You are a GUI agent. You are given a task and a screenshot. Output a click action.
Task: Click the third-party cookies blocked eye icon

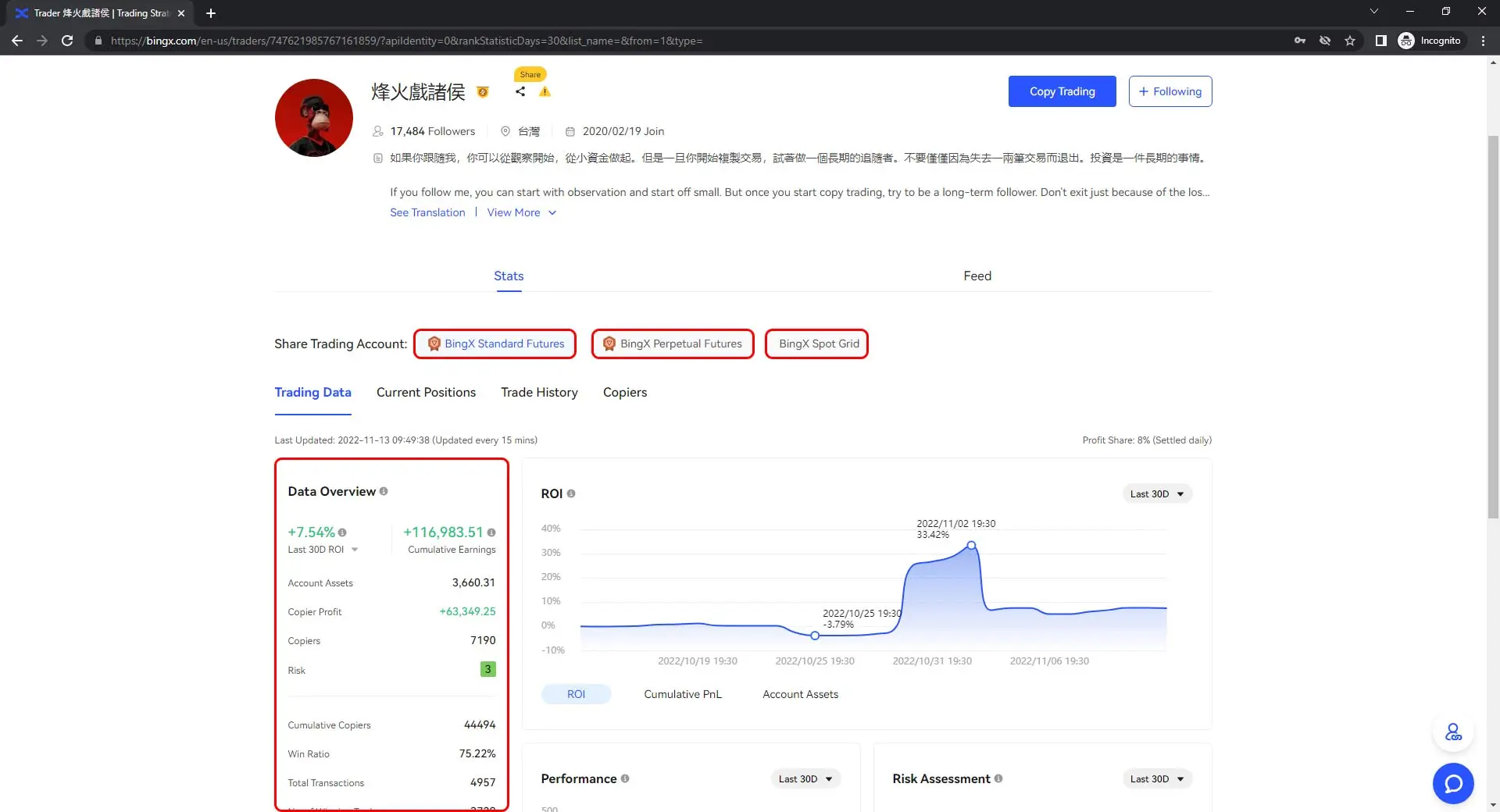click(x=1325, y=41)
